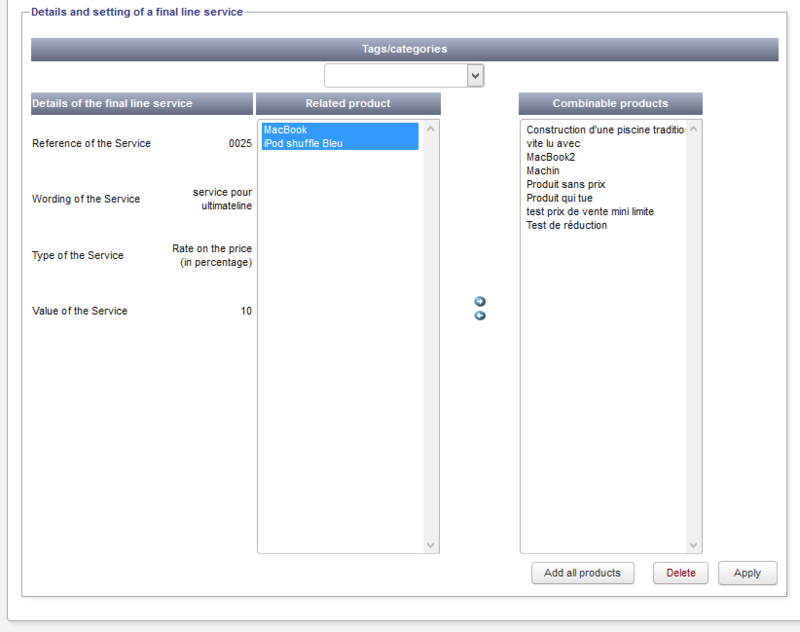Click the Related product column header
This screenshot has height=632, width=800.
click(348, 104)
